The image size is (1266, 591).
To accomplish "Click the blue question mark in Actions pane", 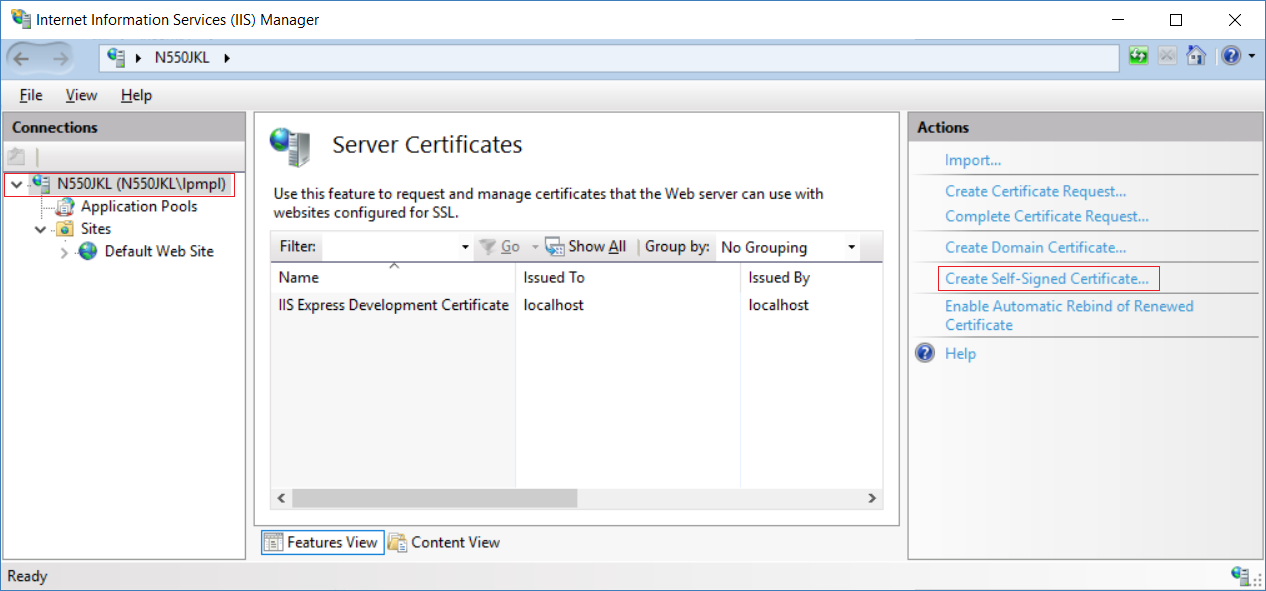I will tap(925, 353).
